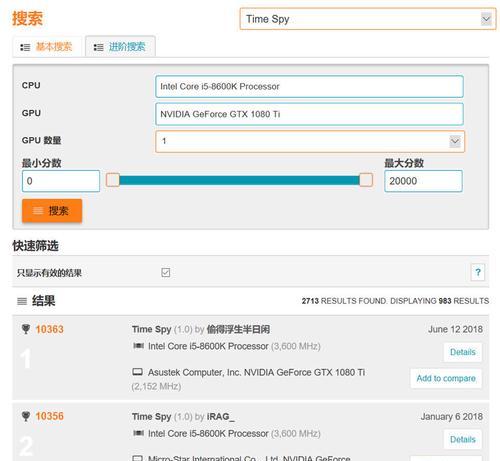500x461 pixels.
Task: Open the user 偷得浮生半日闲 profile
Action: [x=238, y=329]
